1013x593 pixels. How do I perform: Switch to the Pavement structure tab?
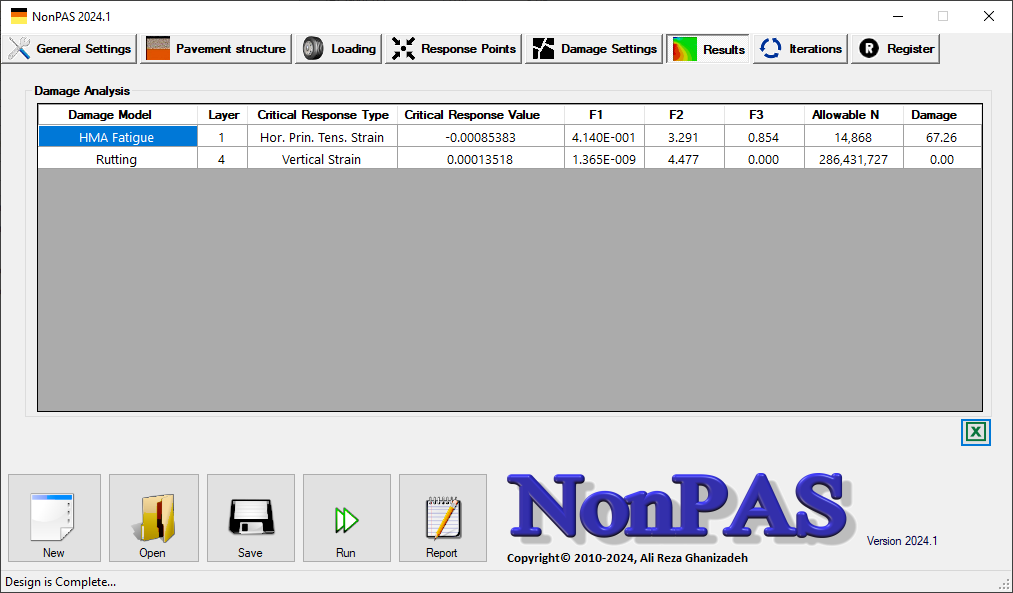[x=216, y=49]
